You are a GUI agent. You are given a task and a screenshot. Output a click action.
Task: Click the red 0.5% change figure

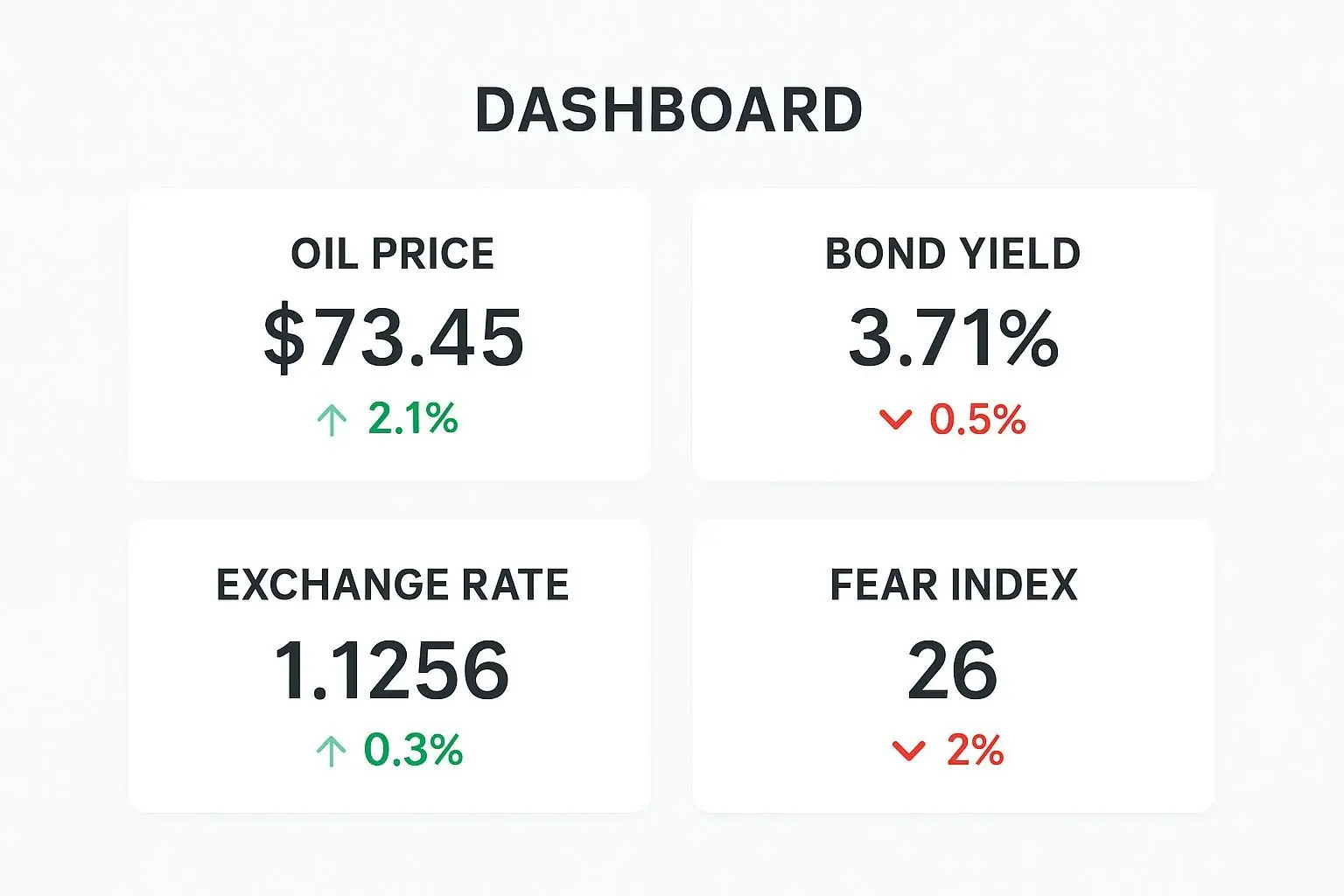pyautogui.click(x=977, y=419)
